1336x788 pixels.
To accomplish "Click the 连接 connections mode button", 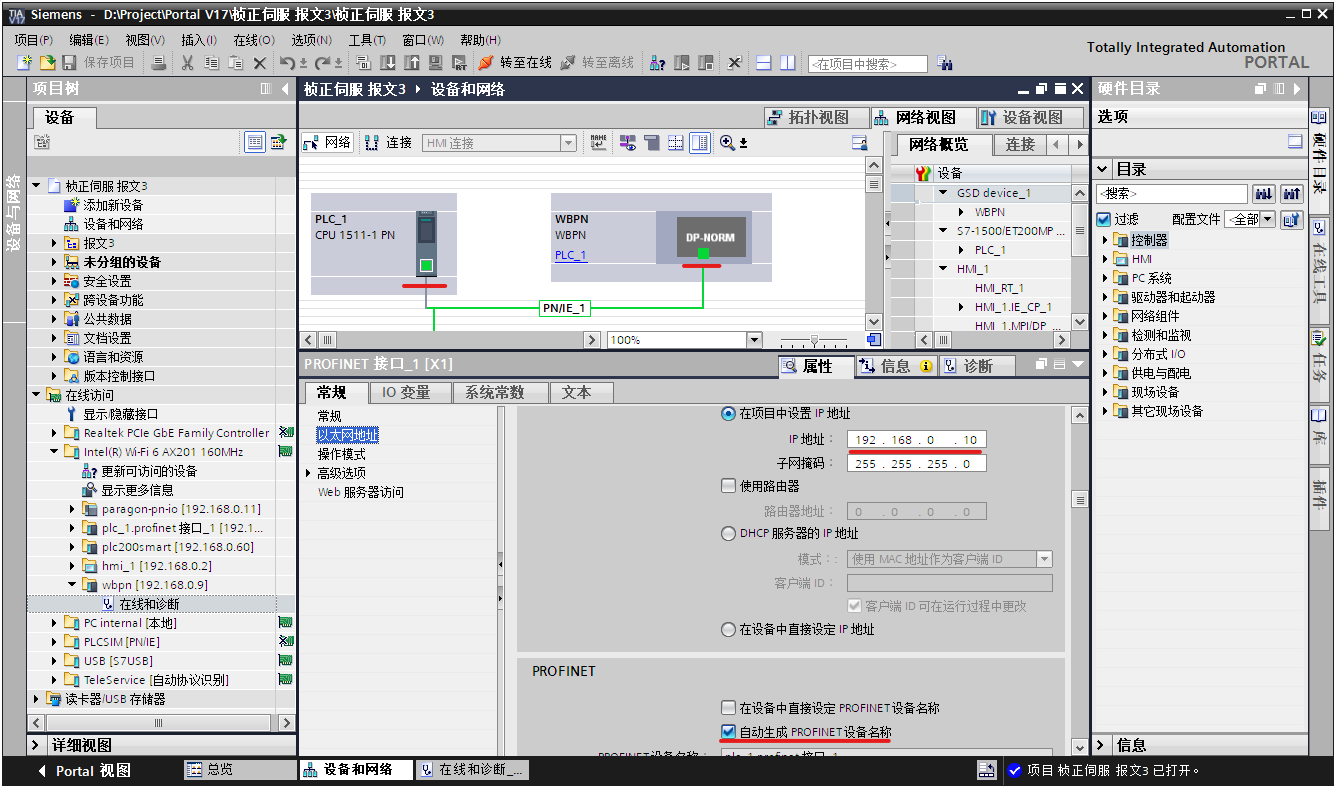I will point(389,143).
